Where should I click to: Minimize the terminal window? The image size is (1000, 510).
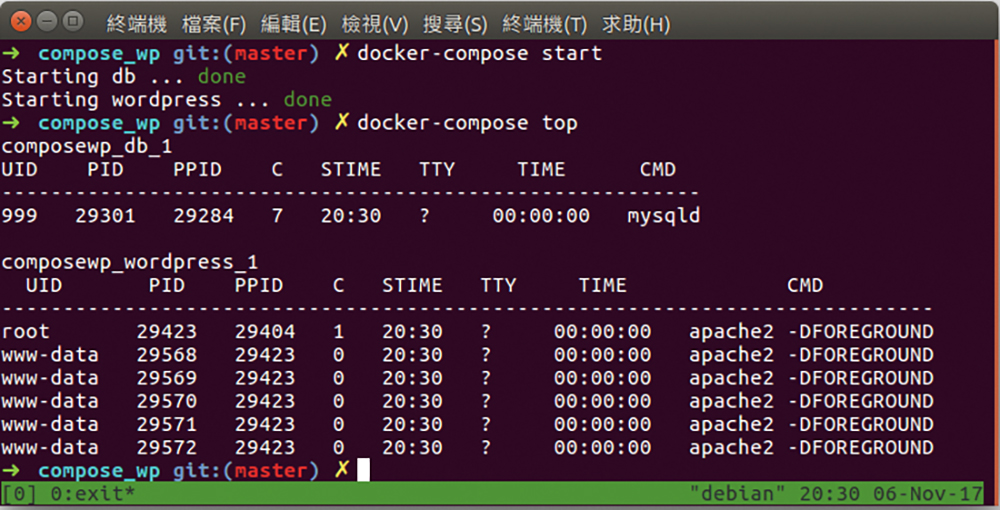(x=47, y=22)
